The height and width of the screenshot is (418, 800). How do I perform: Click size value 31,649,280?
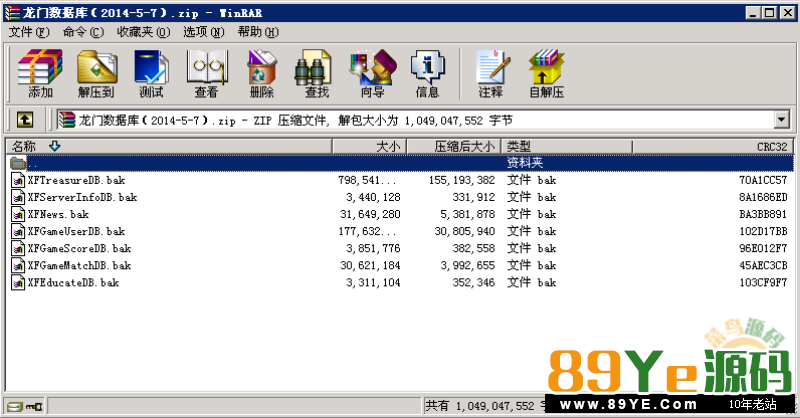[x=370, y=214]
